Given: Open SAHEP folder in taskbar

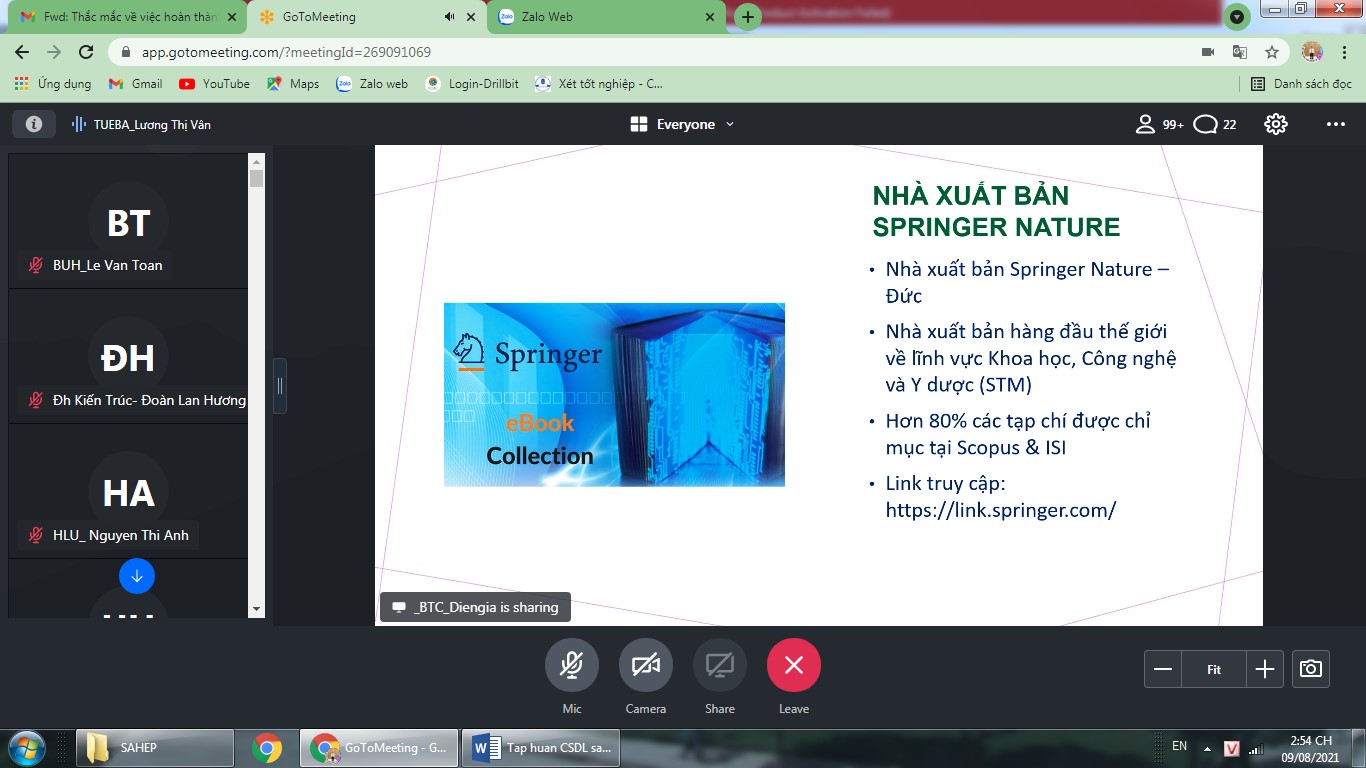Looking at the screenshot, I should tap(155, 748).
